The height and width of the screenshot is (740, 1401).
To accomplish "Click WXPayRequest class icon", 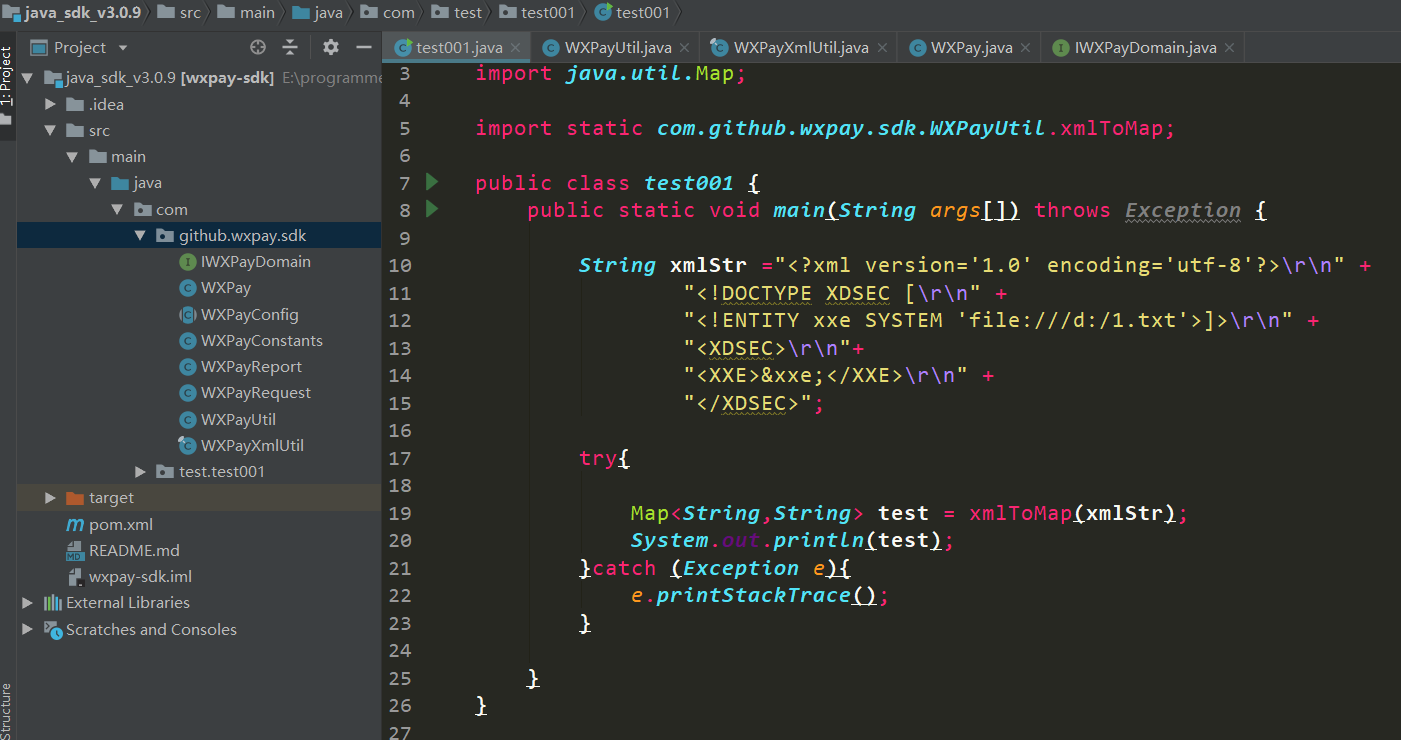I will click(x=187, y=393).
